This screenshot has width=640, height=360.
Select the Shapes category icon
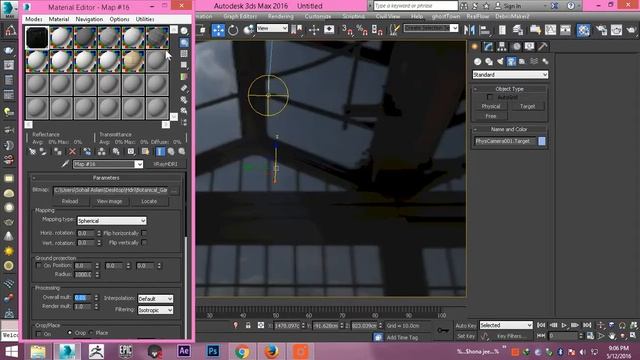coord(489,62)
